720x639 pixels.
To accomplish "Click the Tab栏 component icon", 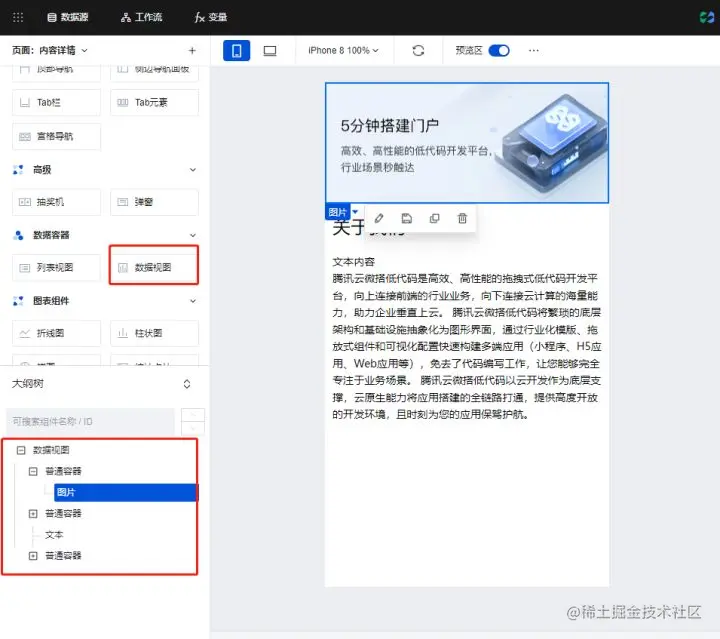I will pos(25,102).
